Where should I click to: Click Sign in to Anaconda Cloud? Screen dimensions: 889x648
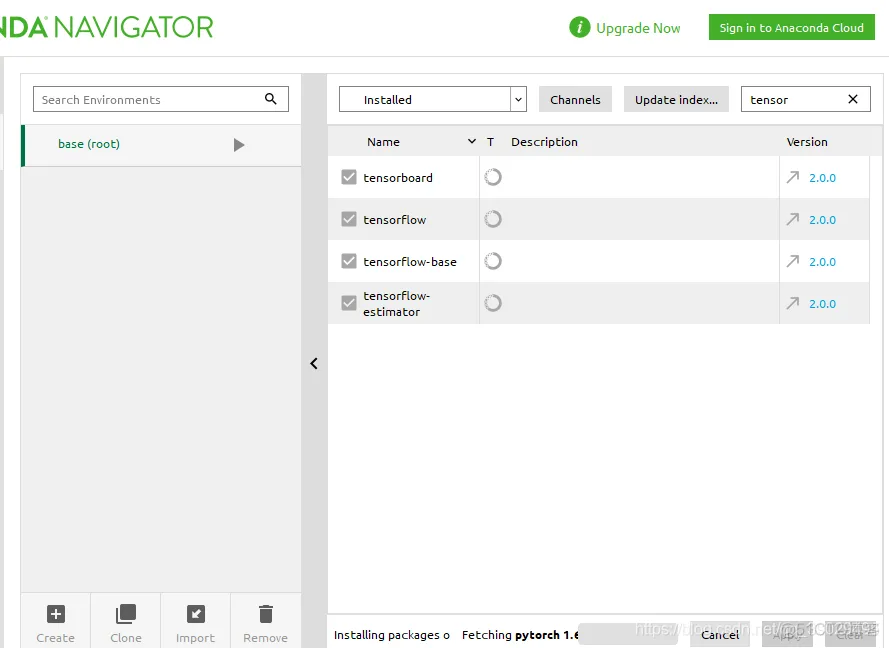(791, 27)
